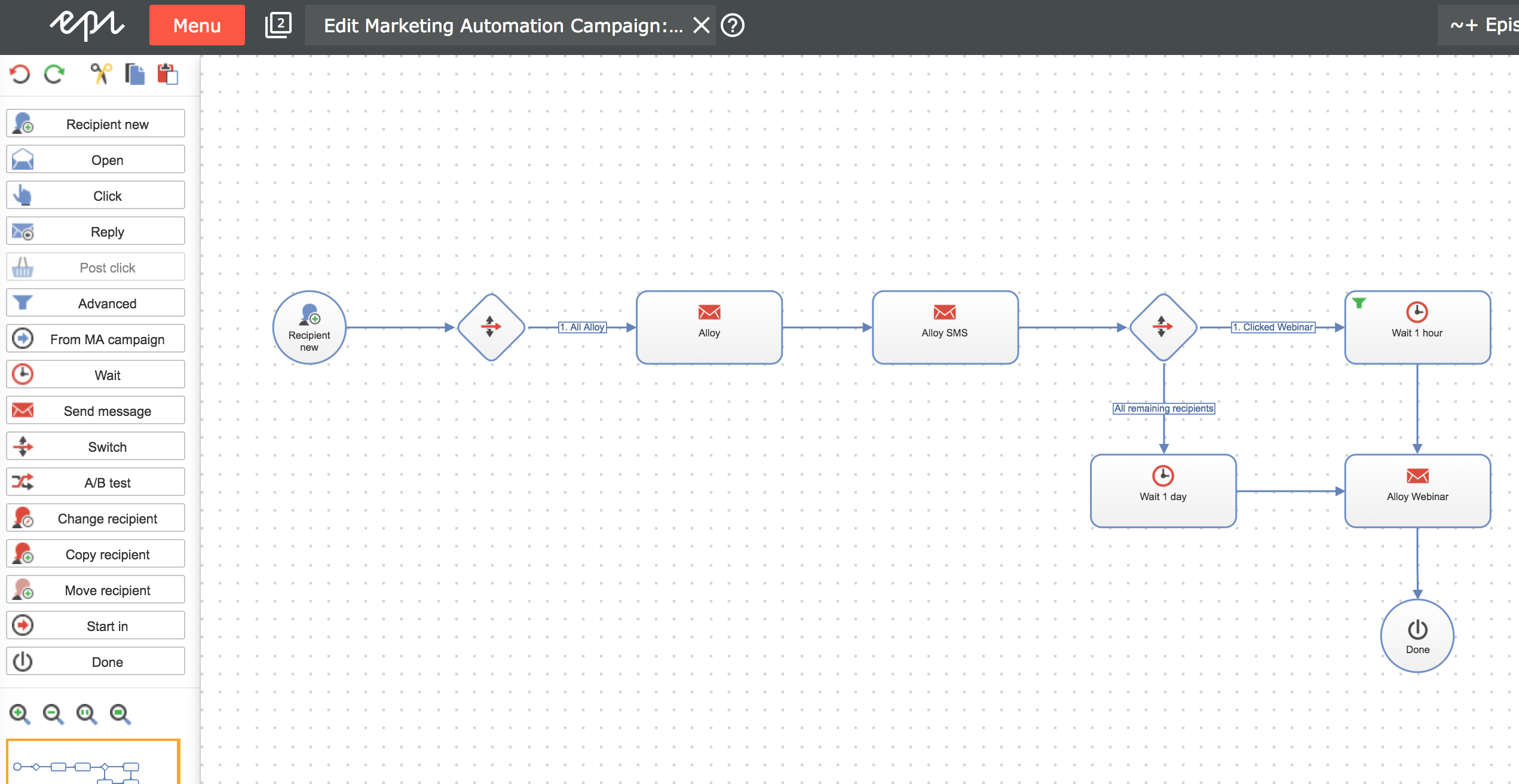The width and height of the screenshot is (1519, 784).
Task: Select the second switch diamond node
Action: pos(1163,327)
